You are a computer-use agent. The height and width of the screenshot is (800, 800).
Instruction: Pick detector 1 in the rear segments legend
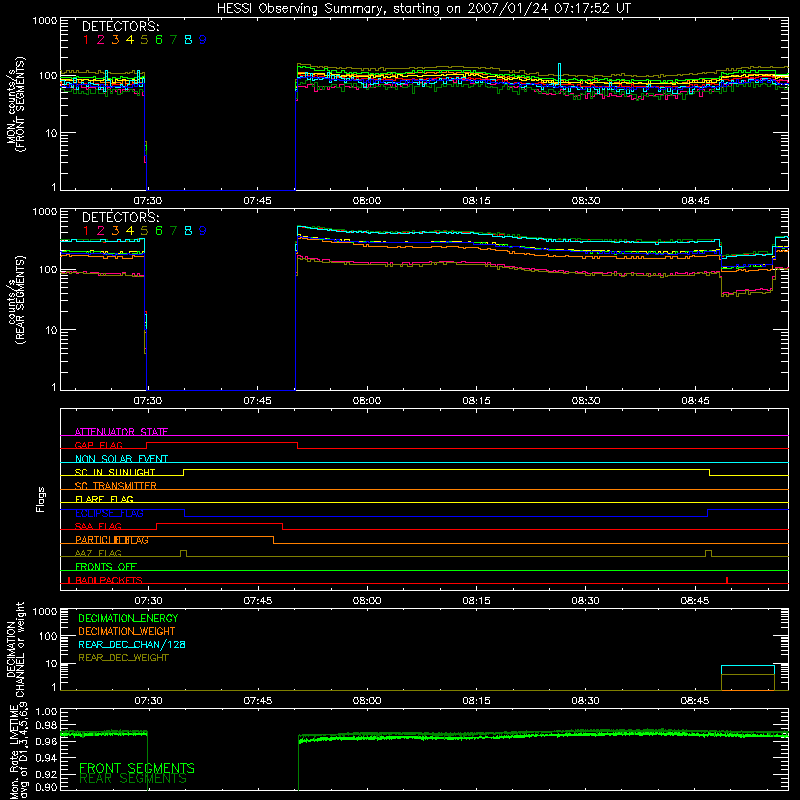click(86, 231)
